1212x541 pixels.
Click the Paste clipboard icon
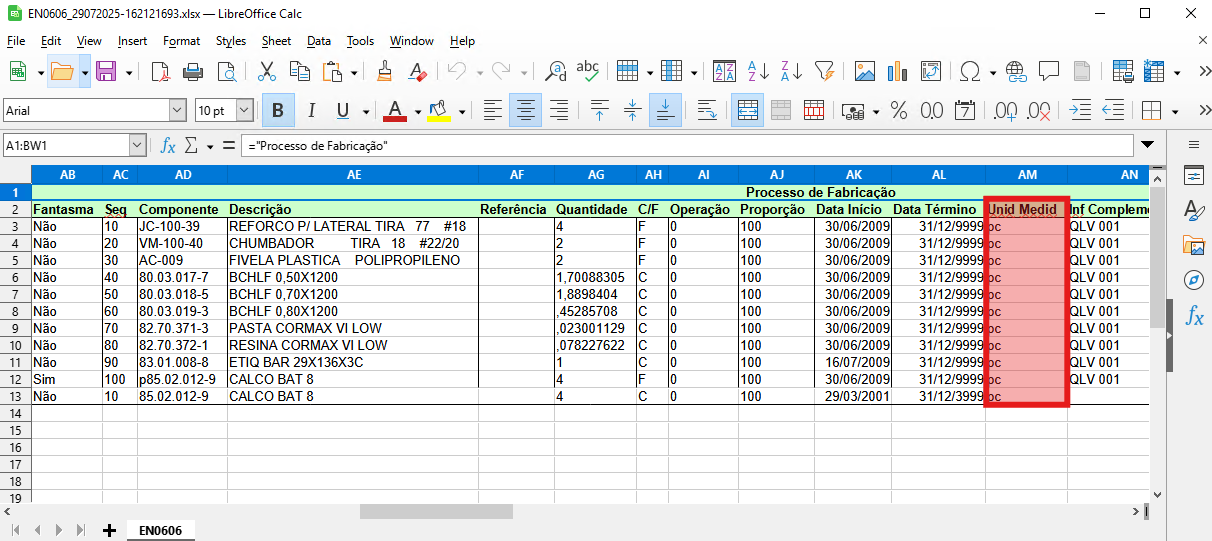coord(332,72)
